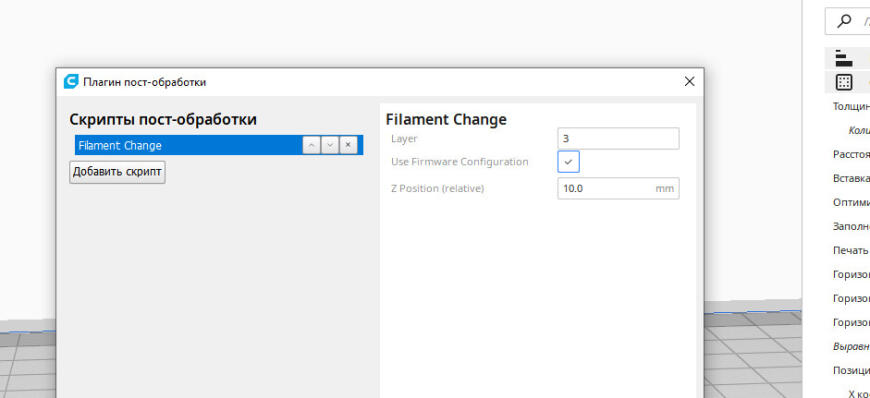Click the Cura logo in dialog title

71,82
